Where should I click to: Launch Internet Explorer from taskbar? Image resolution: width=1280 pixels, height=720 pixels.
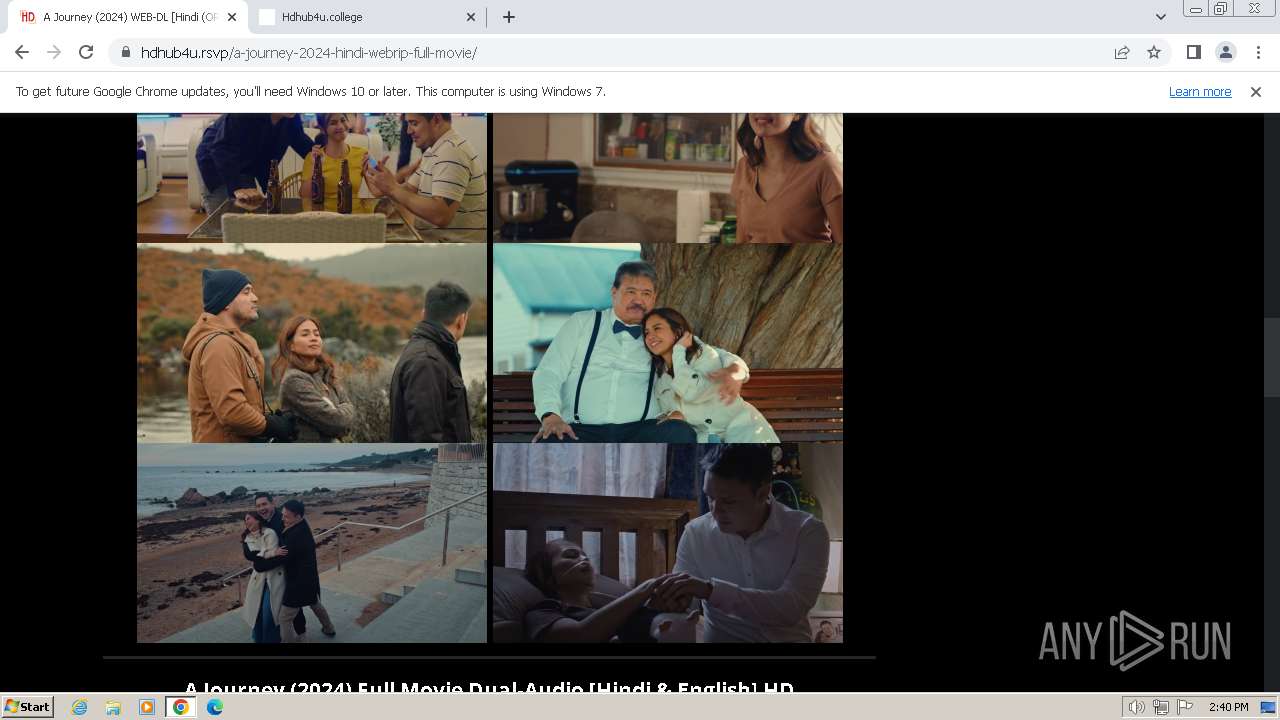79,707
